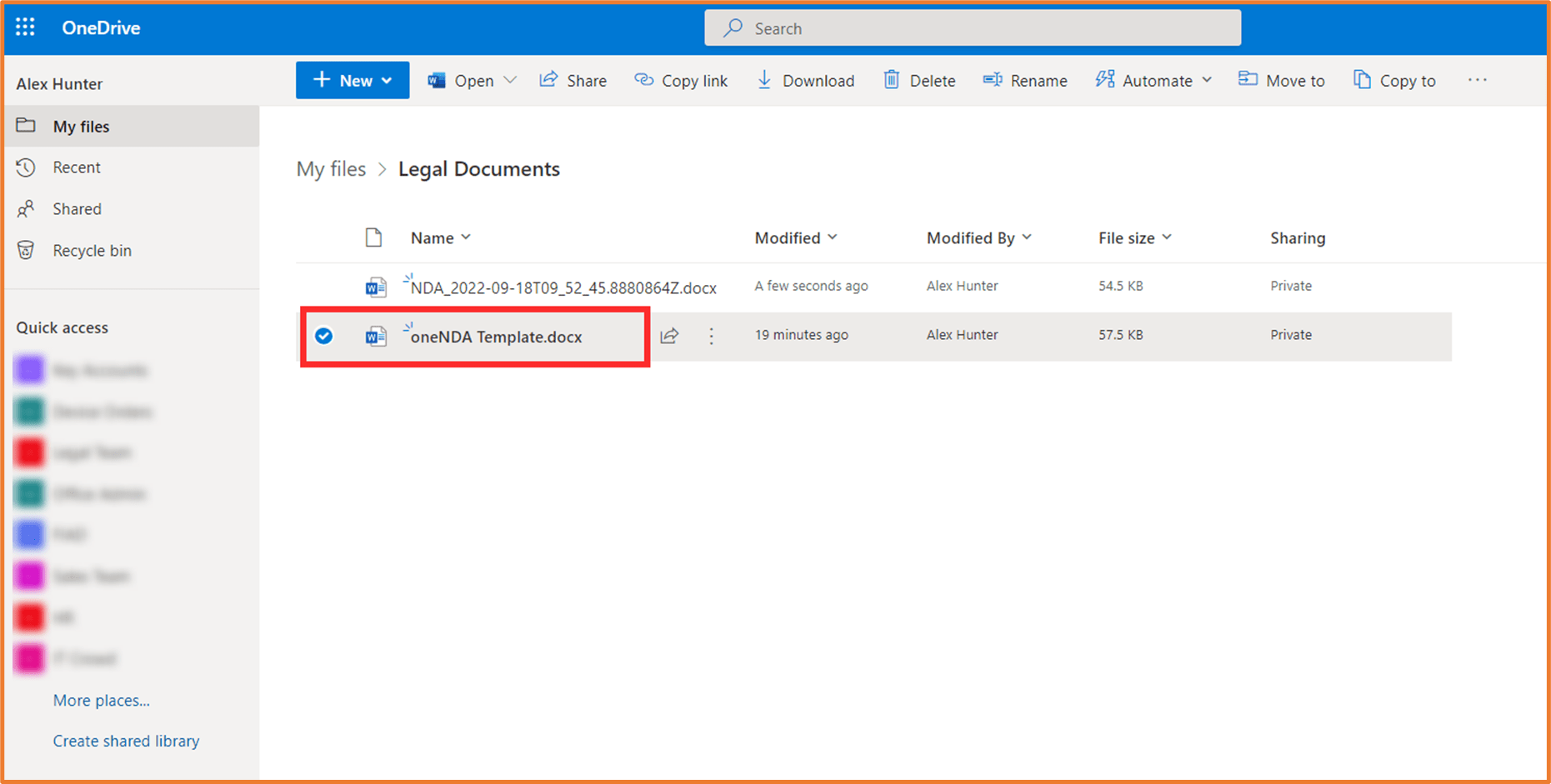The width and height of the screenshot is (1551, 784).
Task: Deselect the oneNDA Template.docx checkmark
Action: coord(323,336)
